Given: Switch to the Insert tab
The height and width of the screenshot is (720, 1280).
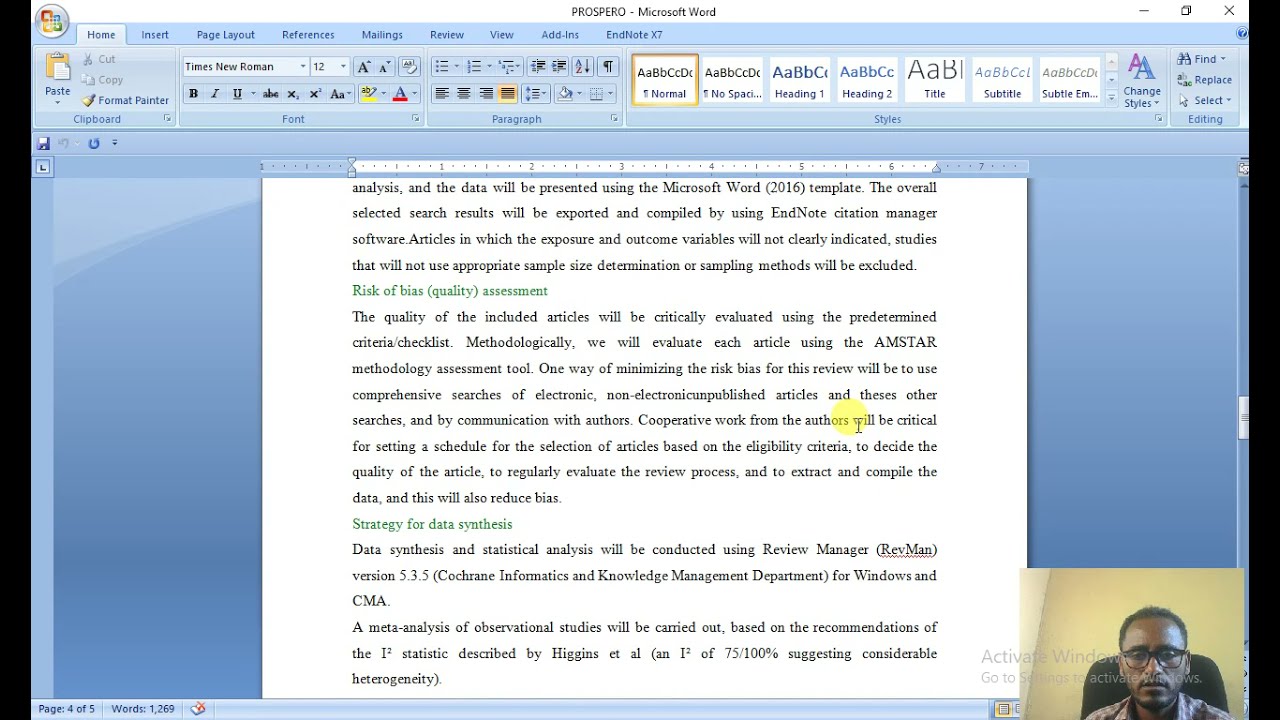Looking at the screenshot, I should pyautogui.click(x=155, y=35).
